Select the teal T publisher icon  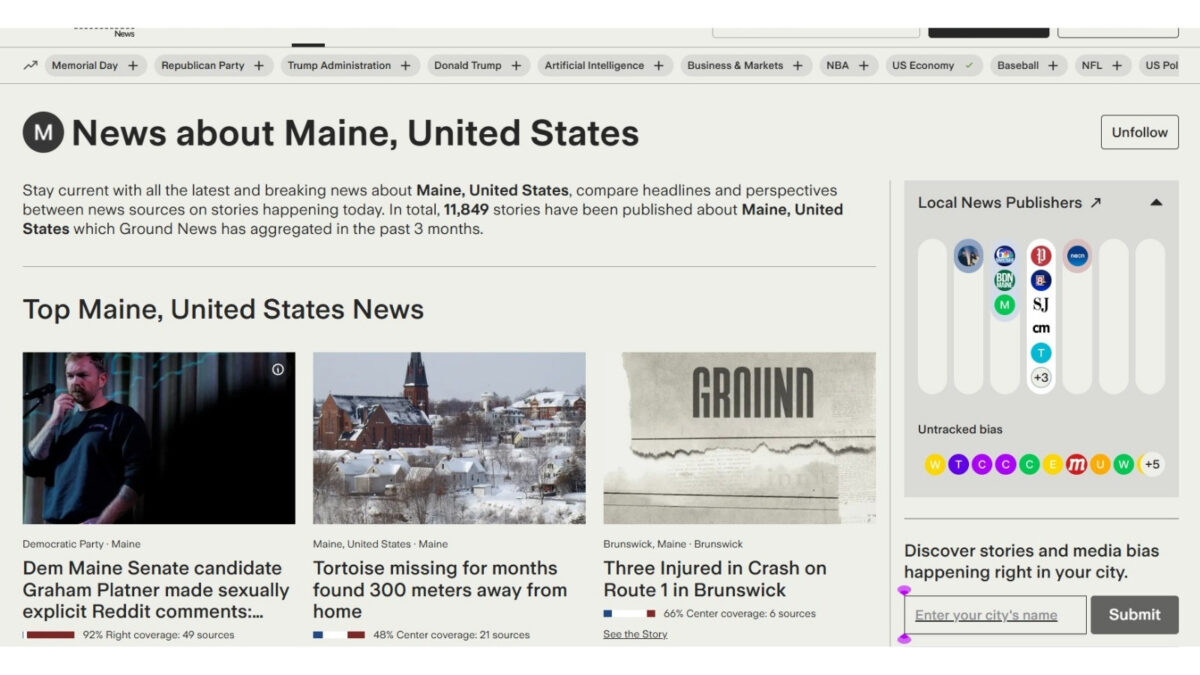coord(1041,353)
